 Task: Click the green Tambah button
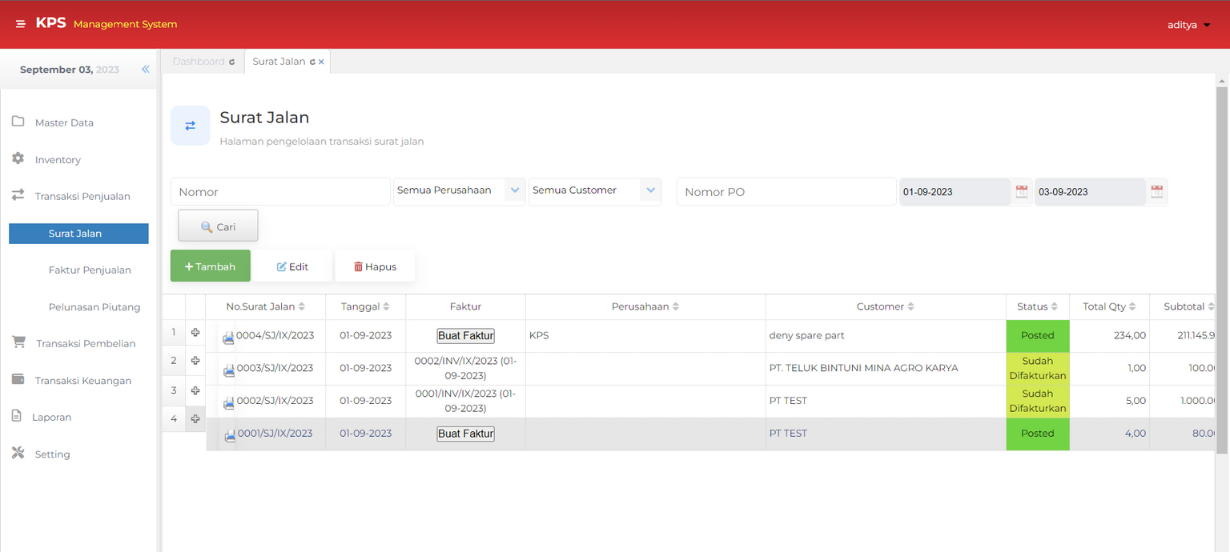click(210, 267)
